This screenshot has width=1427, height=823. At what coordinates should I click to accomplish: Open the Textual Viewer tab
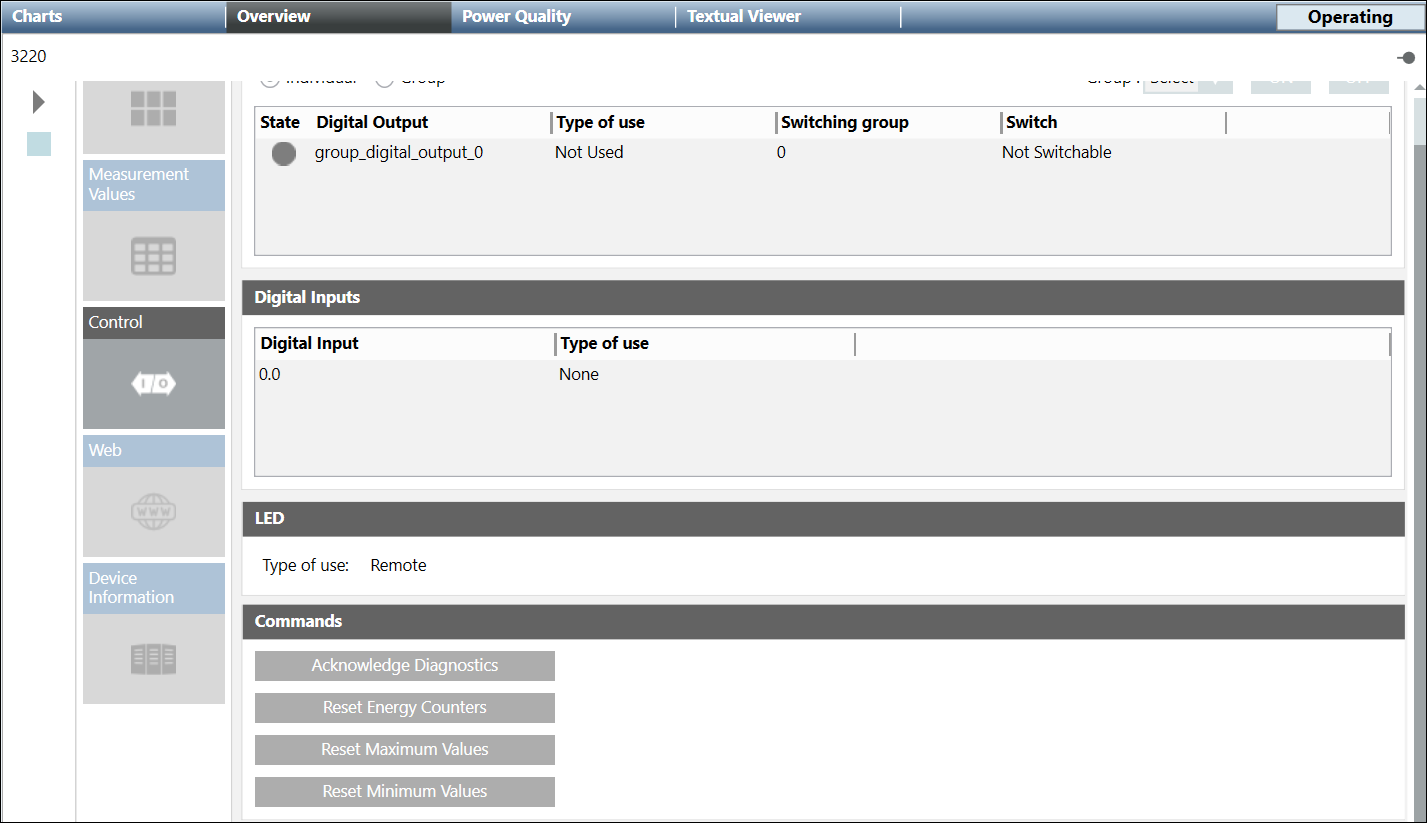tap(744, 17)
